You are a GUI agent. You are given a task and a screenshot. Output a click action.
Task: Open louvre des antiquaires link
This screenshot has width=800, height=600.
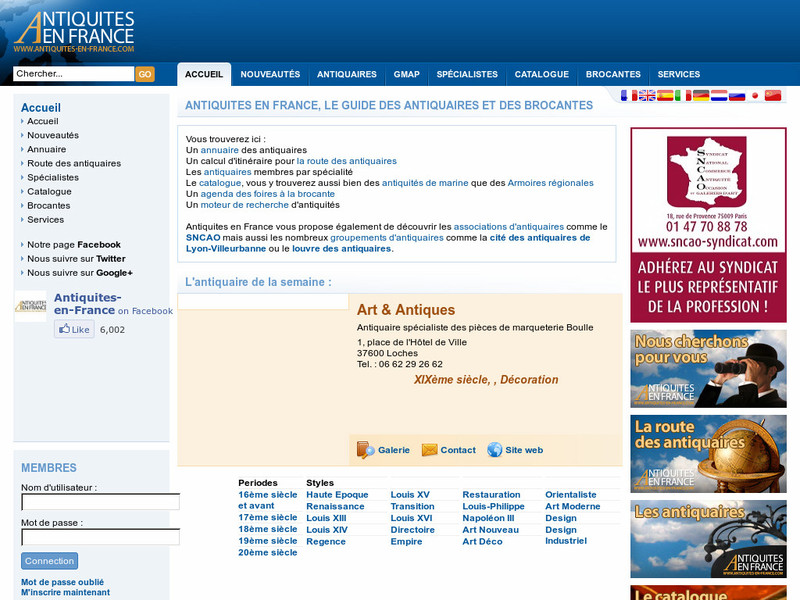(341, 248)
